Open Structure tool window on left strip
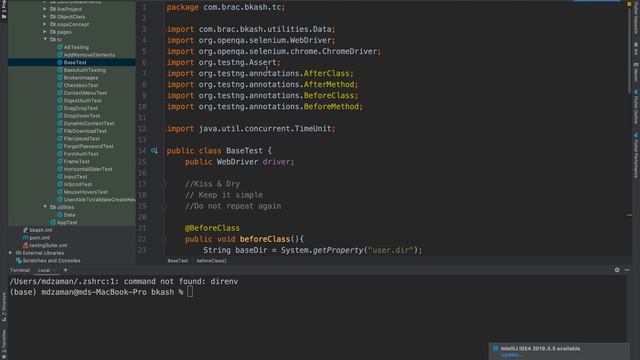640x360 pixels. (4, 306)
